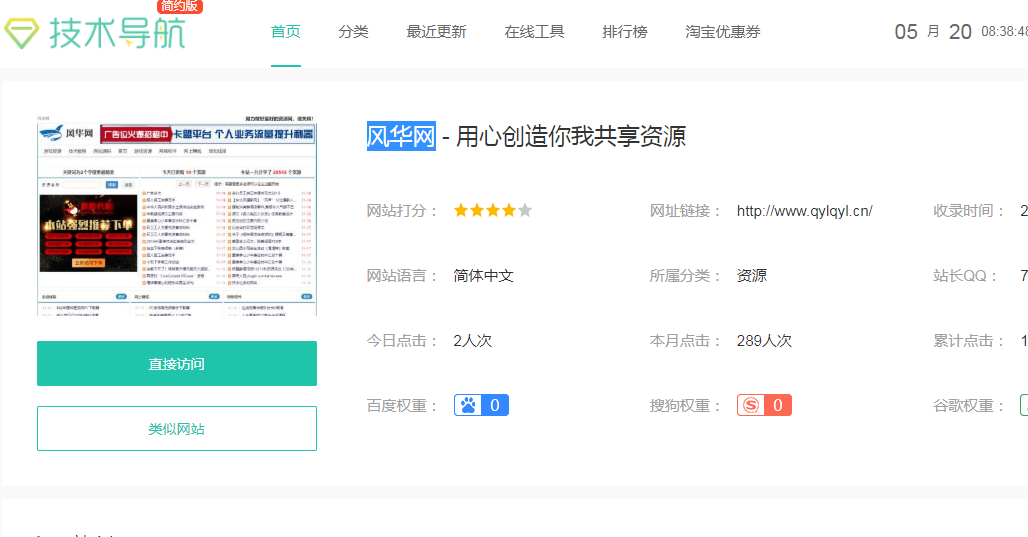The height and width of the screenshot is (537, 1028).
Task: Click the Sogou weight badge icon
Action: point(764,405)
